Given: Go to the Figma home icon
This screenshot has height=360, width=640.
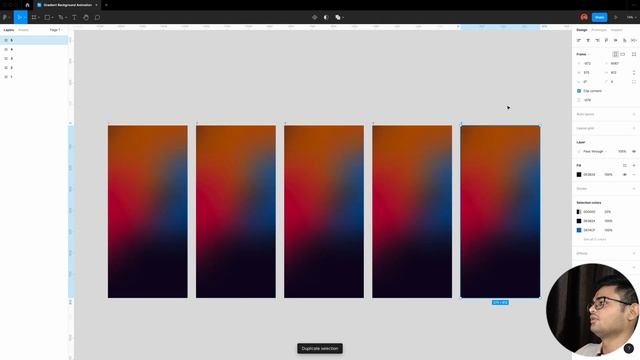Looking at the screenshot, I should pos(27,5).
